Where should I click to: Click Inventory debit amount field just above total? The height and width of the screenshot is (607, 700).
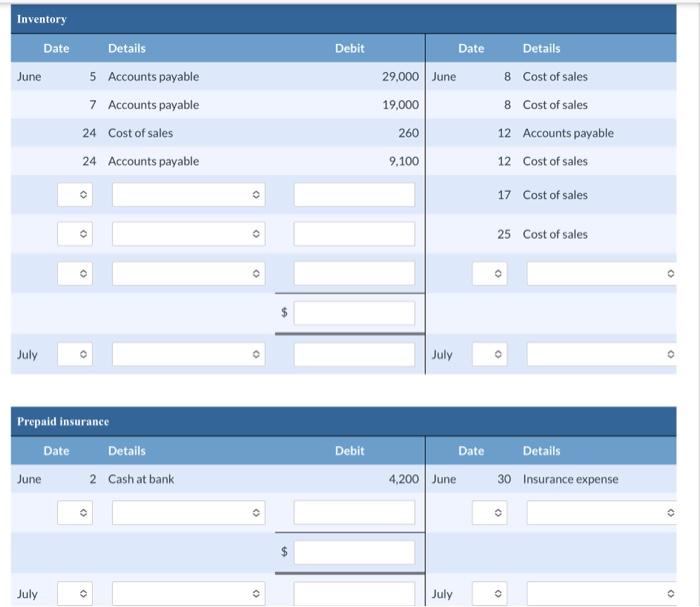pyautogui.click(x=354, y=273)
